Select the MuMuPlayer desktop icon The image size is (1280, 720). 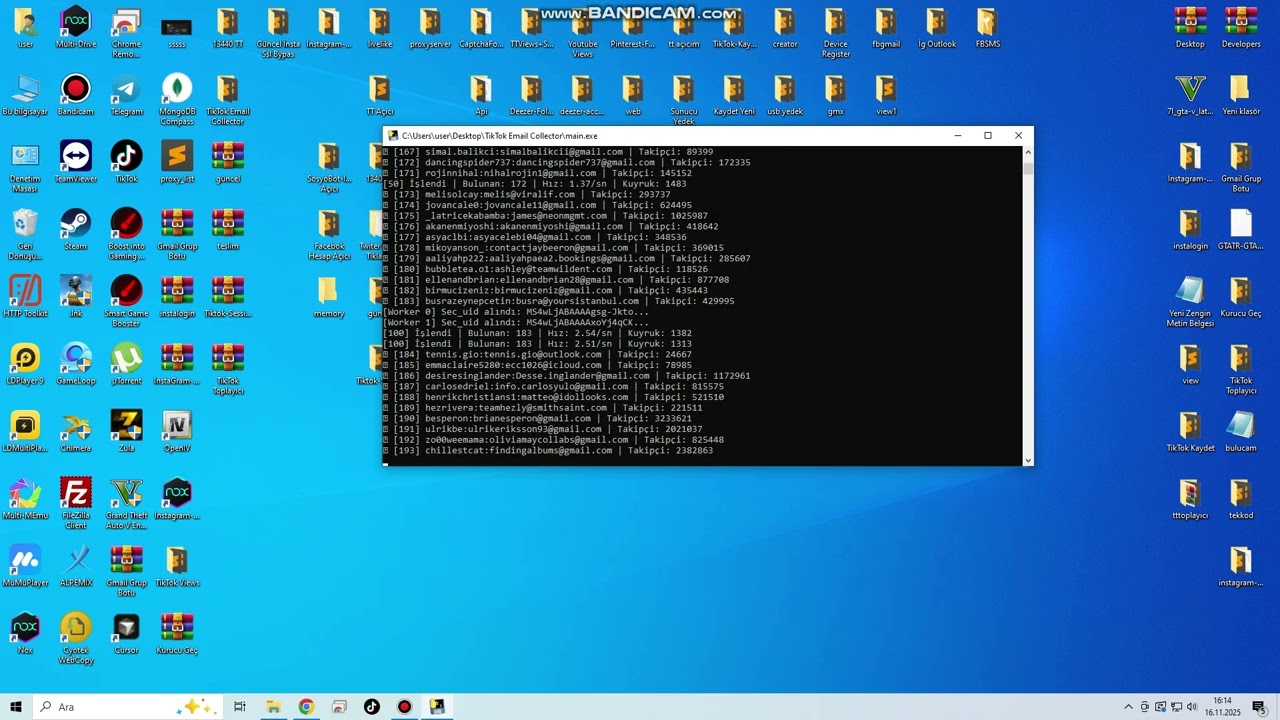(x=25, y=566)
